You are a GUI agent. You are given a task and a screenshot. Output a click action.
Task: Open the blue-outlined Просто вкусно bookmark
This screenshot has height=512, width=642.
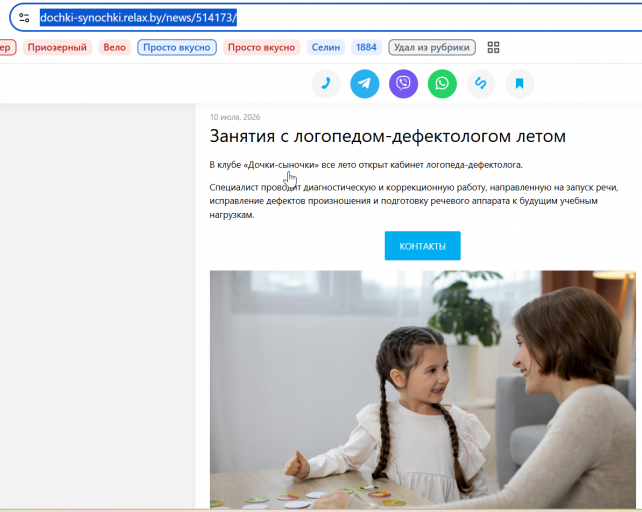177,48
